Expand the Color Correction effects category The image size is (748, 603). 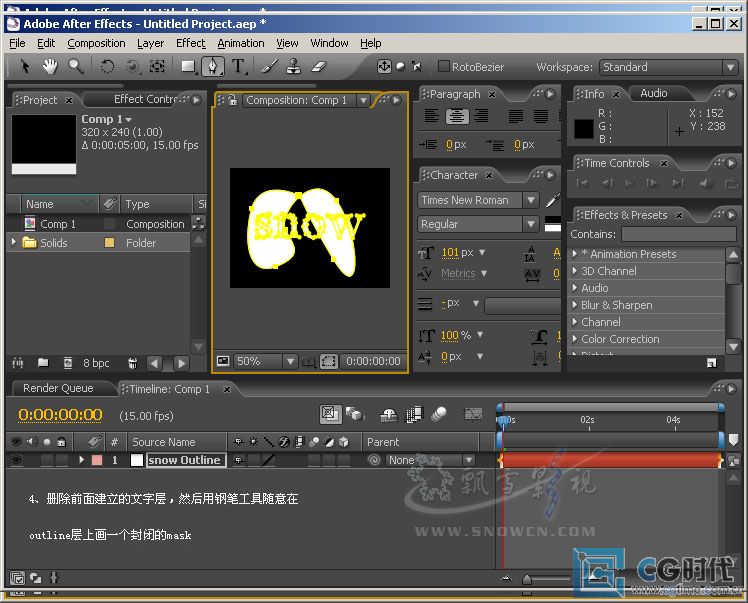[574, 339]
